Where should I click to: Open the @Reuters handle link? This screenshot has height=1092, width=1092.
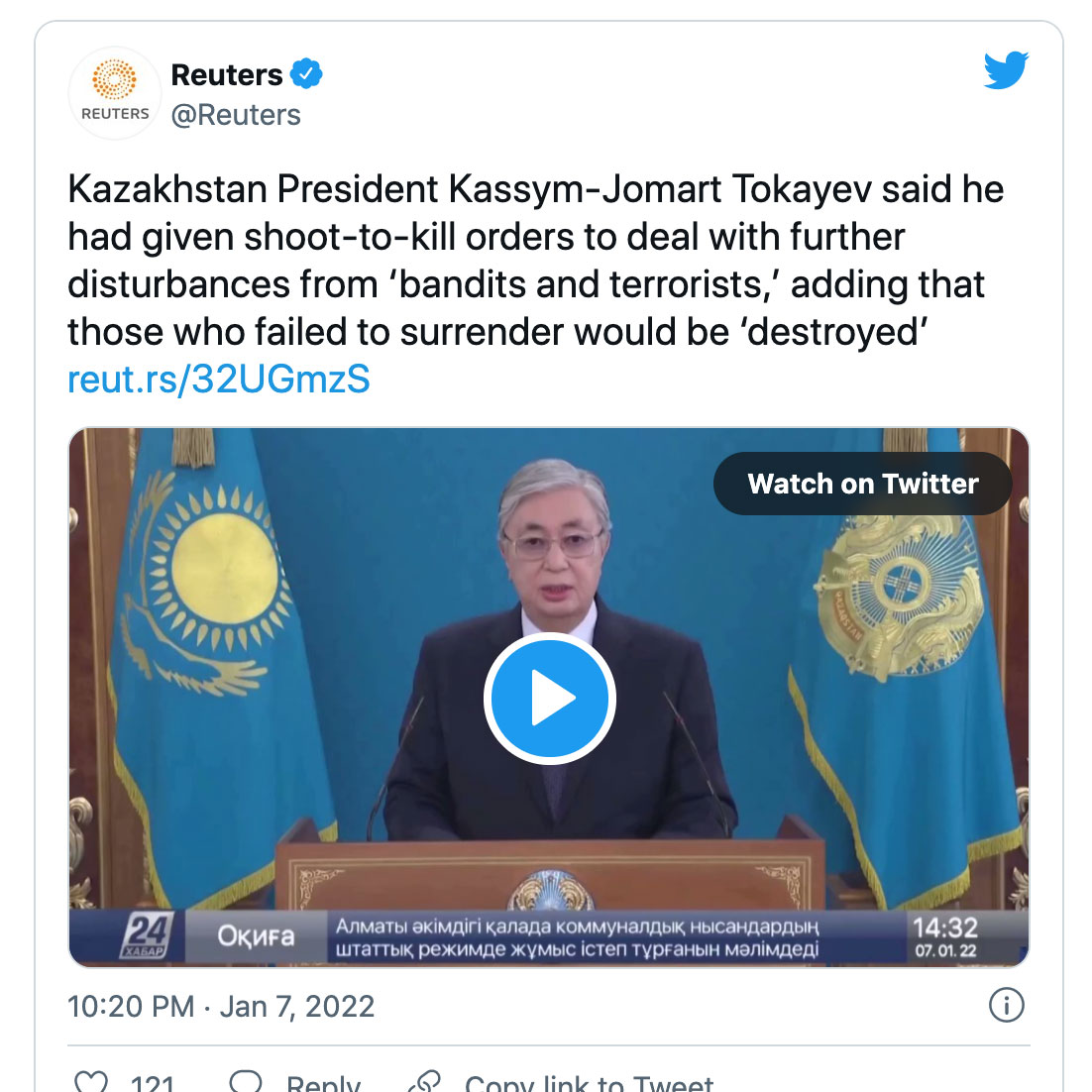[236, 115]
